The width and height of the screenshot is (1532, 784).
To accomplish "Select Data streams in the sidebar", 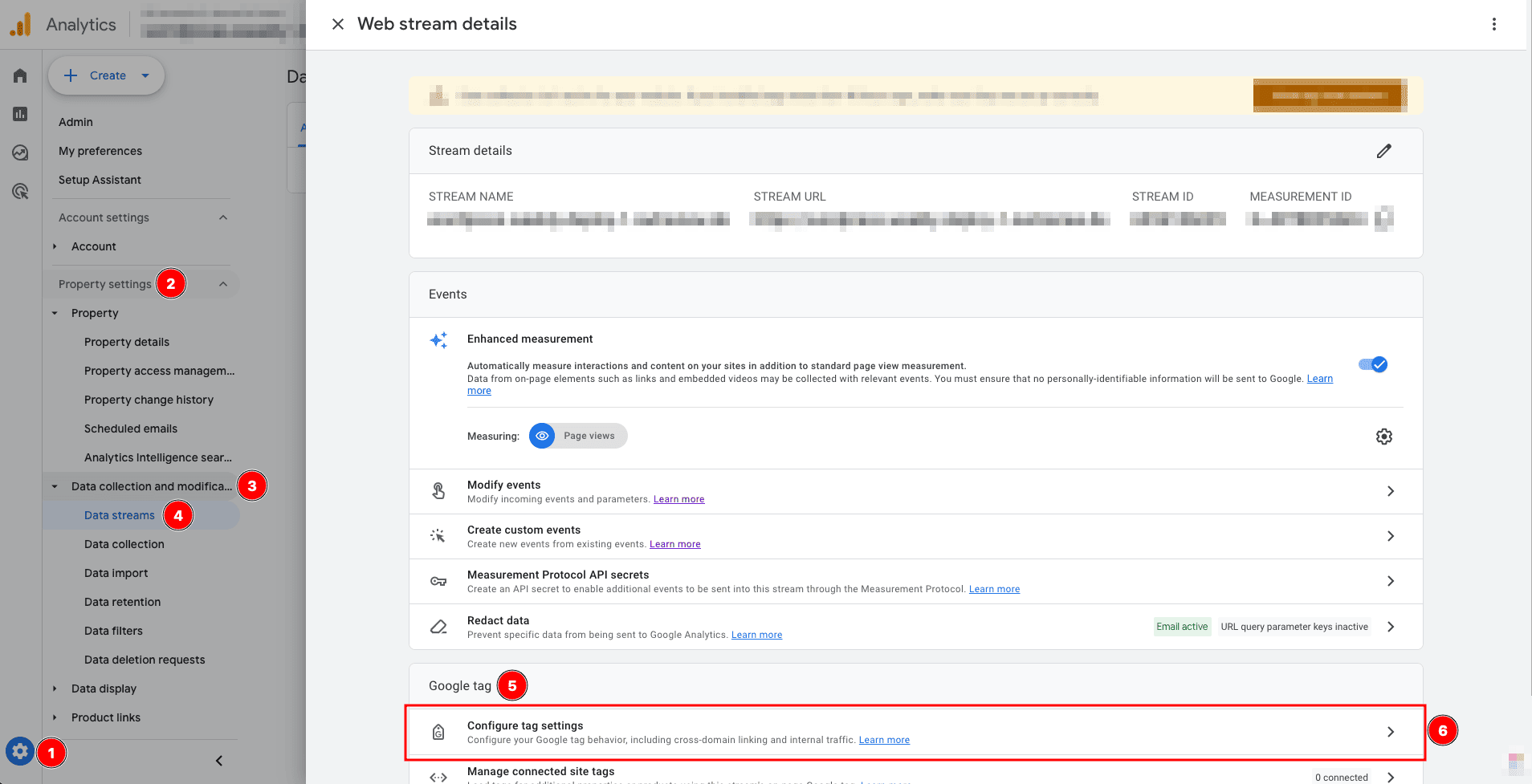I will point(120,515).
